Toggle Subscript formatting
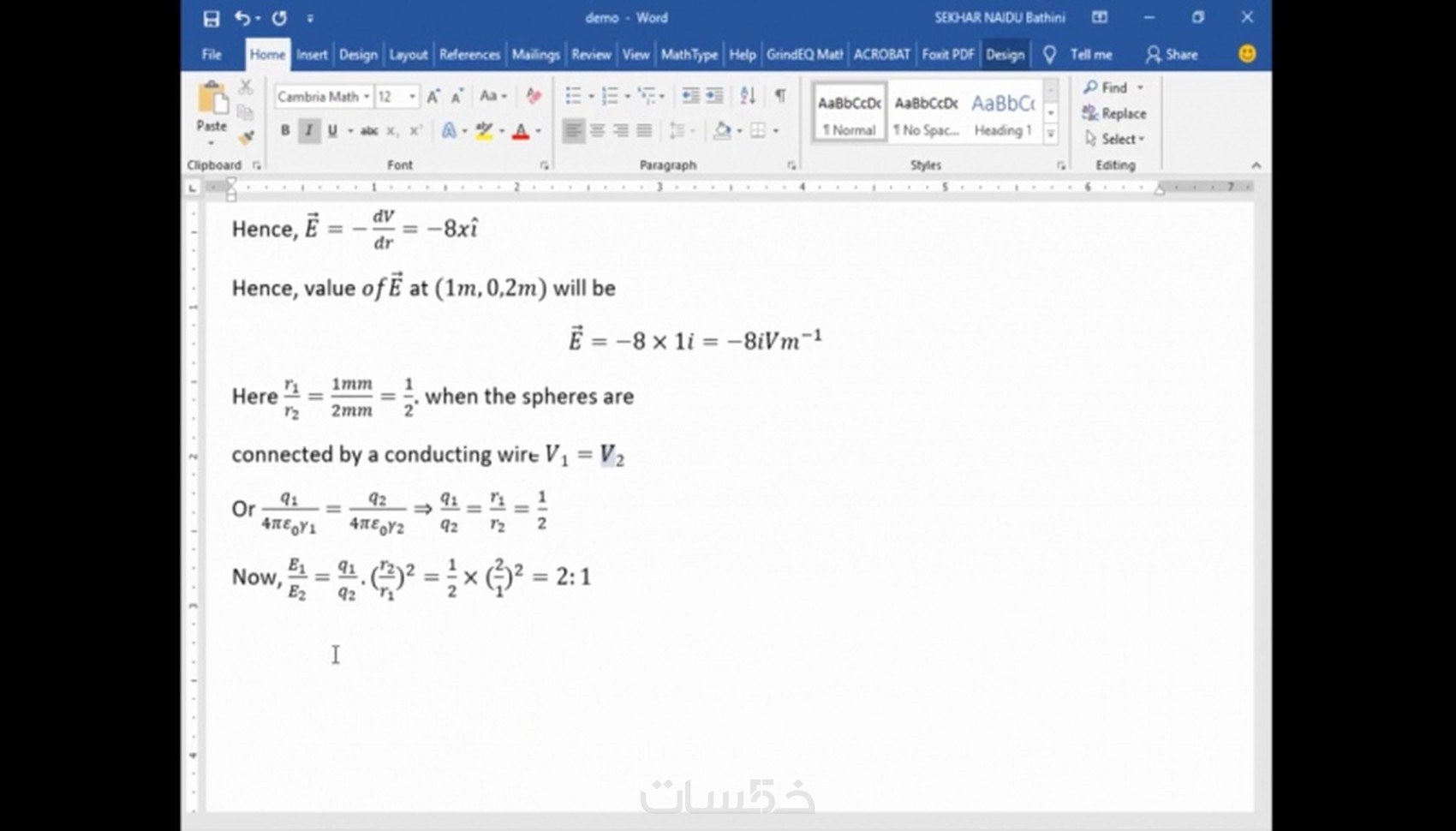 coord(392,130)
